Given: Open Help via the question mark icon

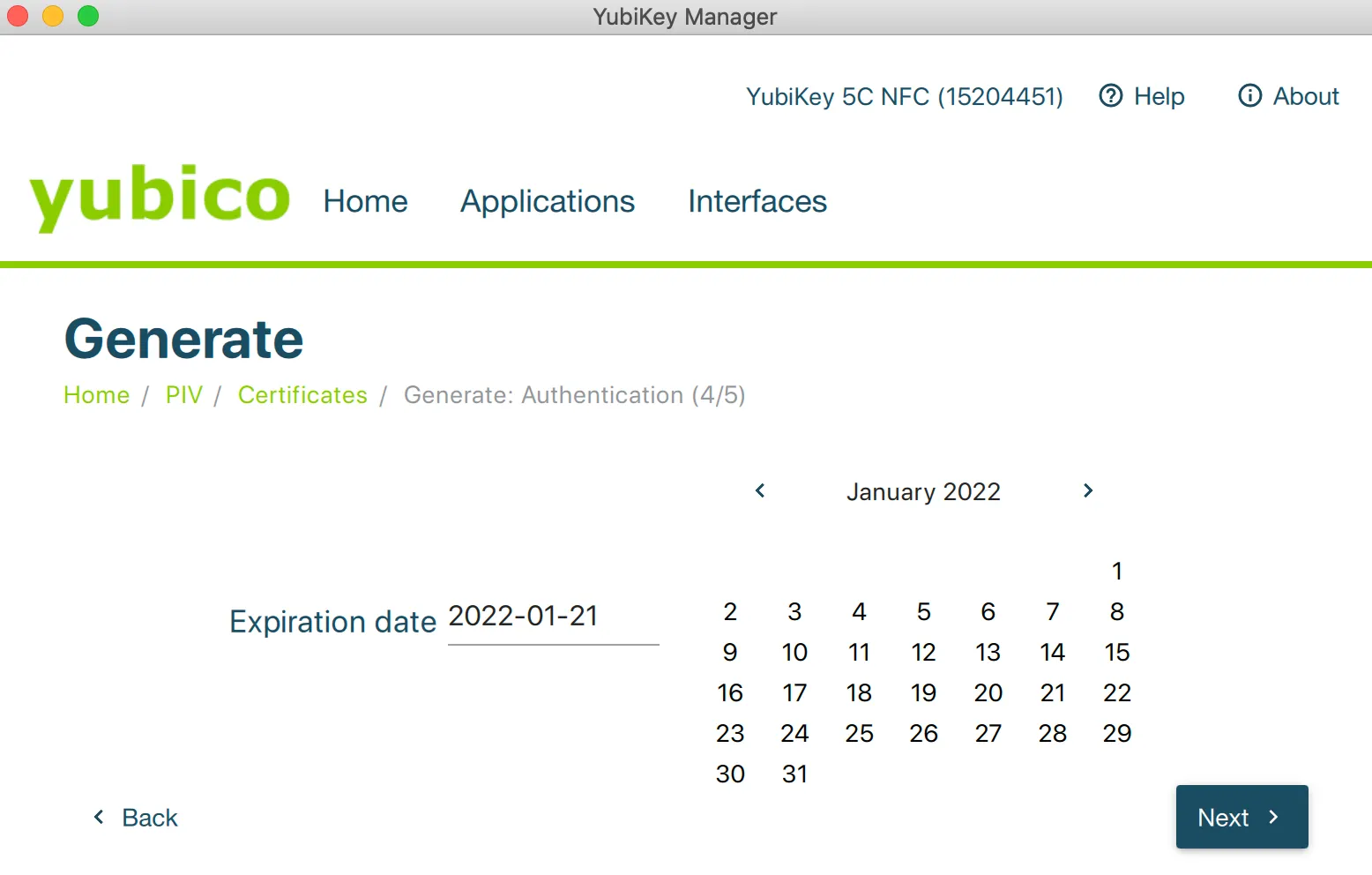Looking at the screenshot, I should point(1111,96).
